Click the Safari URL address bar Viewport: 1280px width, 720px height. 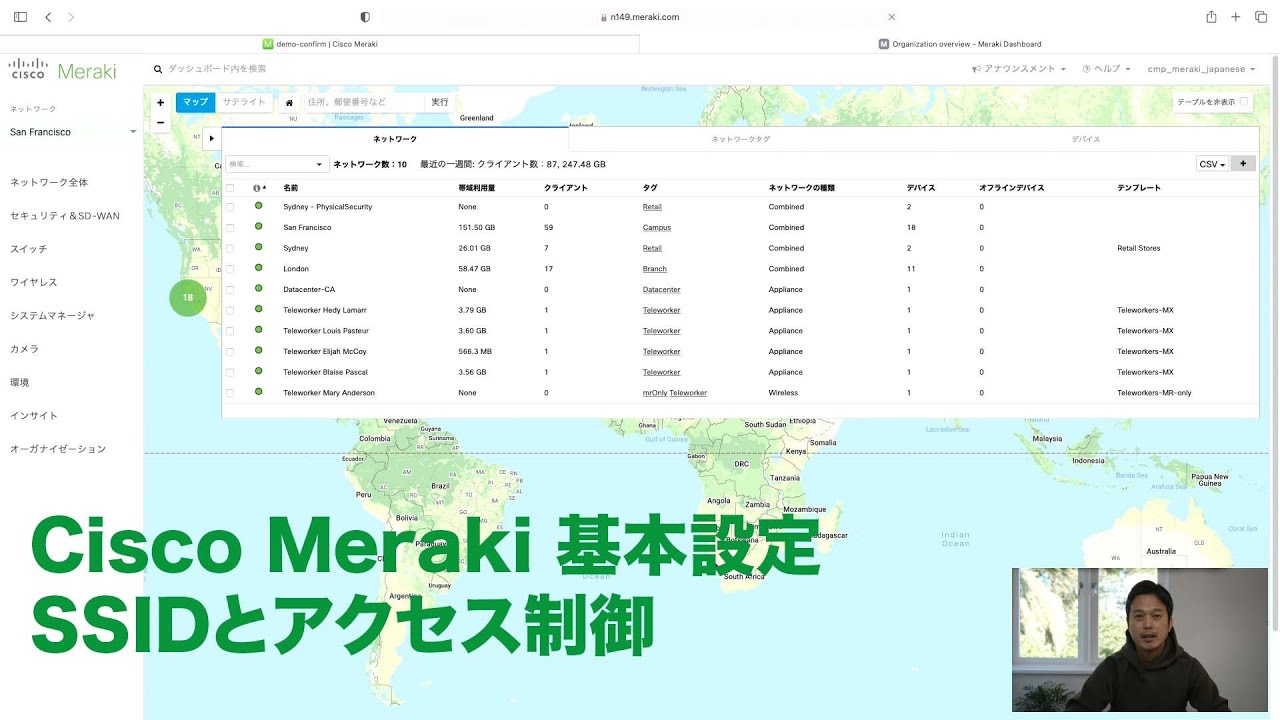point(640,17)
